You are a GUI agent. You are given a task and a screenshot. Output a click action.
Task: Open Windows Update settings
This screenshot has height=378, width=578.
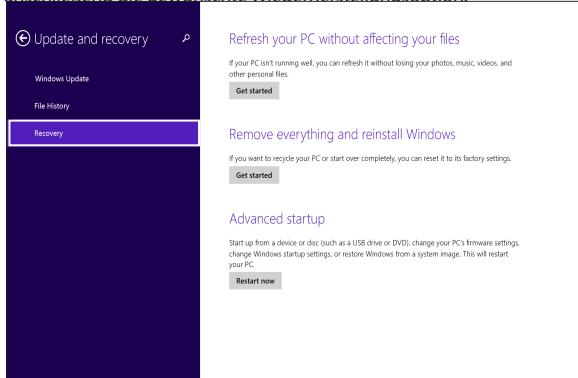pyautogui.click(x=62, y=79)
